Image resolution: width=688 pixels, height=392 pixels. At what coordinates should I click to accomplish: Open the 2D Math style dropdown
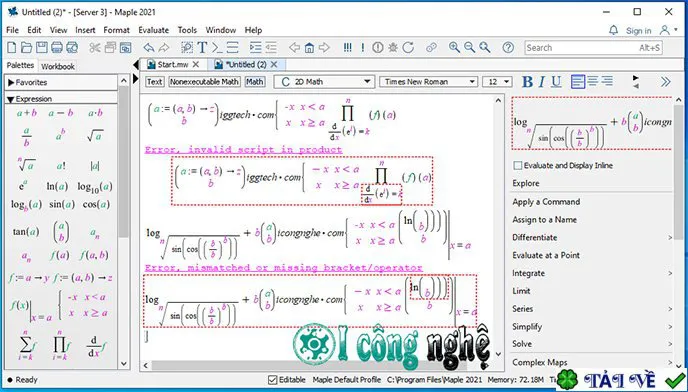point(324,82)
